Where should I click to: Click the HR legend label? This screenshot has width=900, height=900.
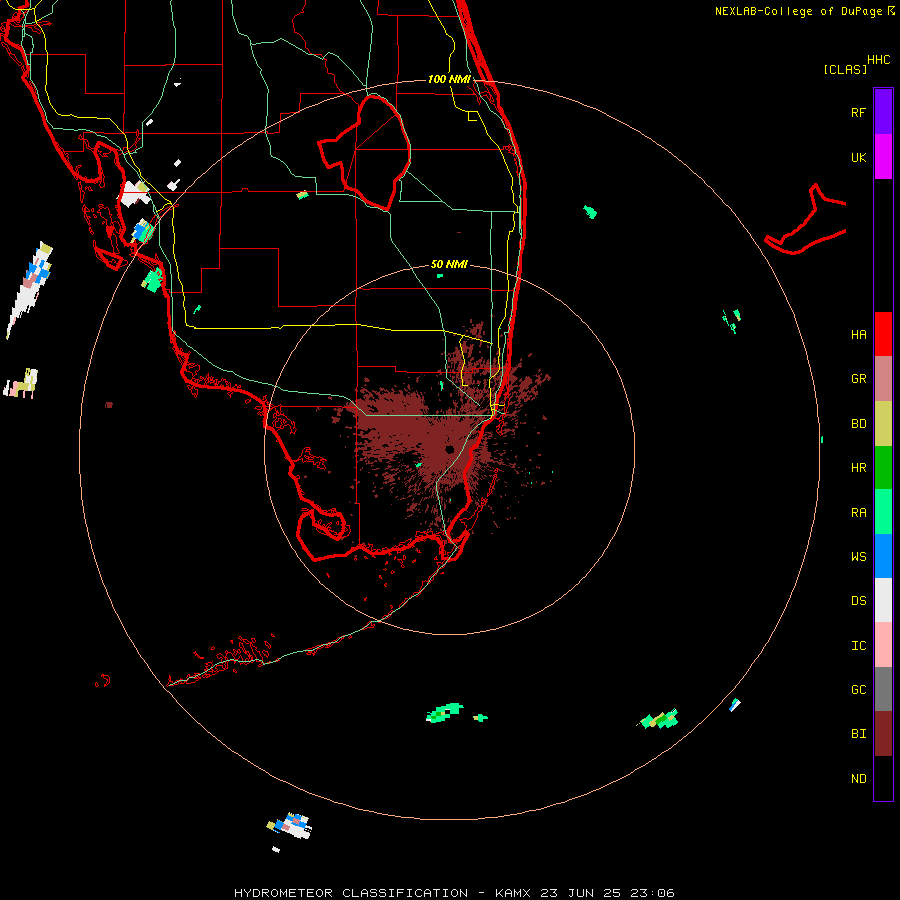click(x=858, y=468)
